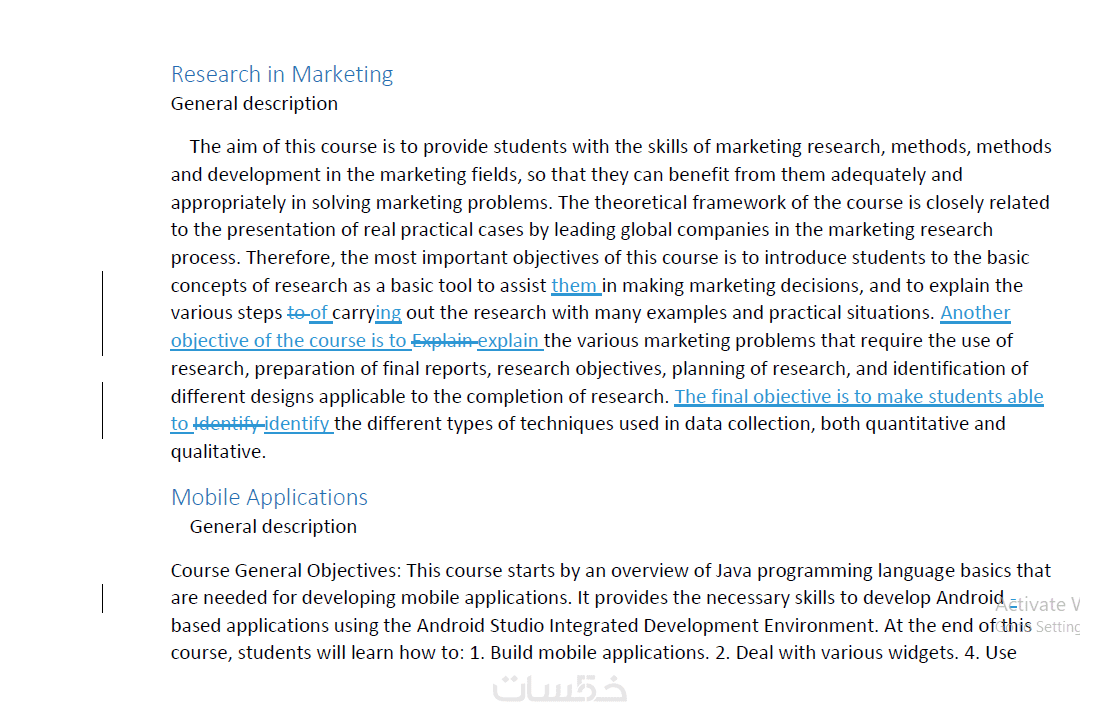Click struck-through "to" after "various steps"
The width and height of the screenshot is (1120, 716).
pyautogui.click(x=296, y=313)
